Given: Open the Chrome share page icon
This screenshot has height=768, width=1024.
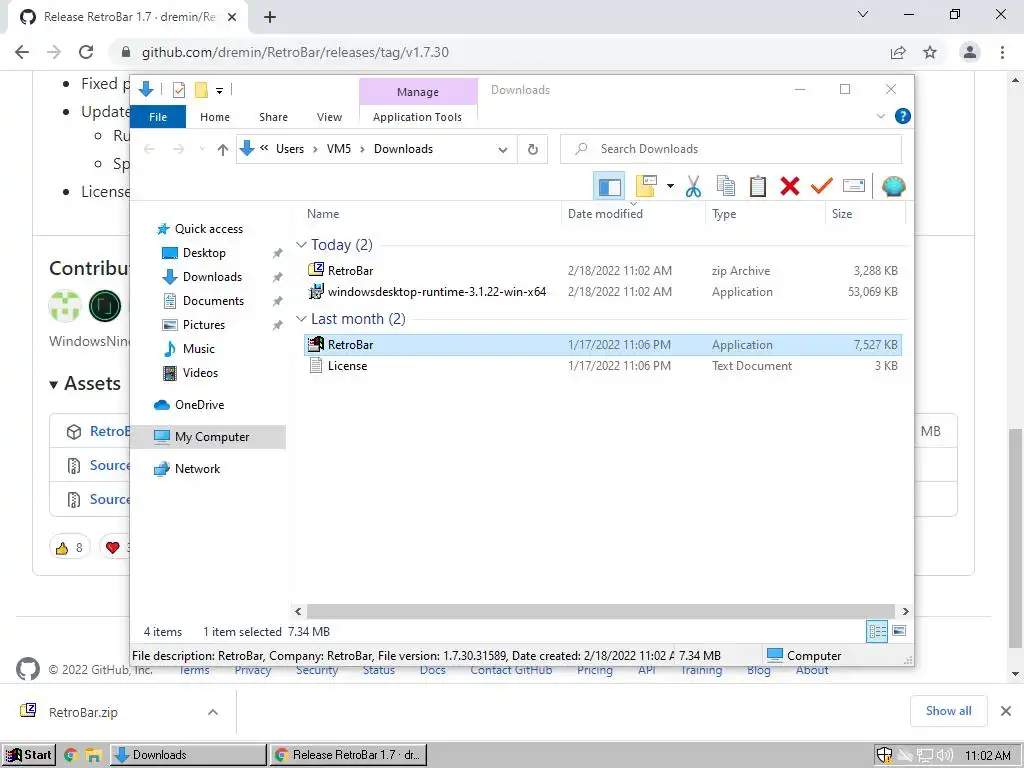Looking at the screenshot, I should pos(898,52).
